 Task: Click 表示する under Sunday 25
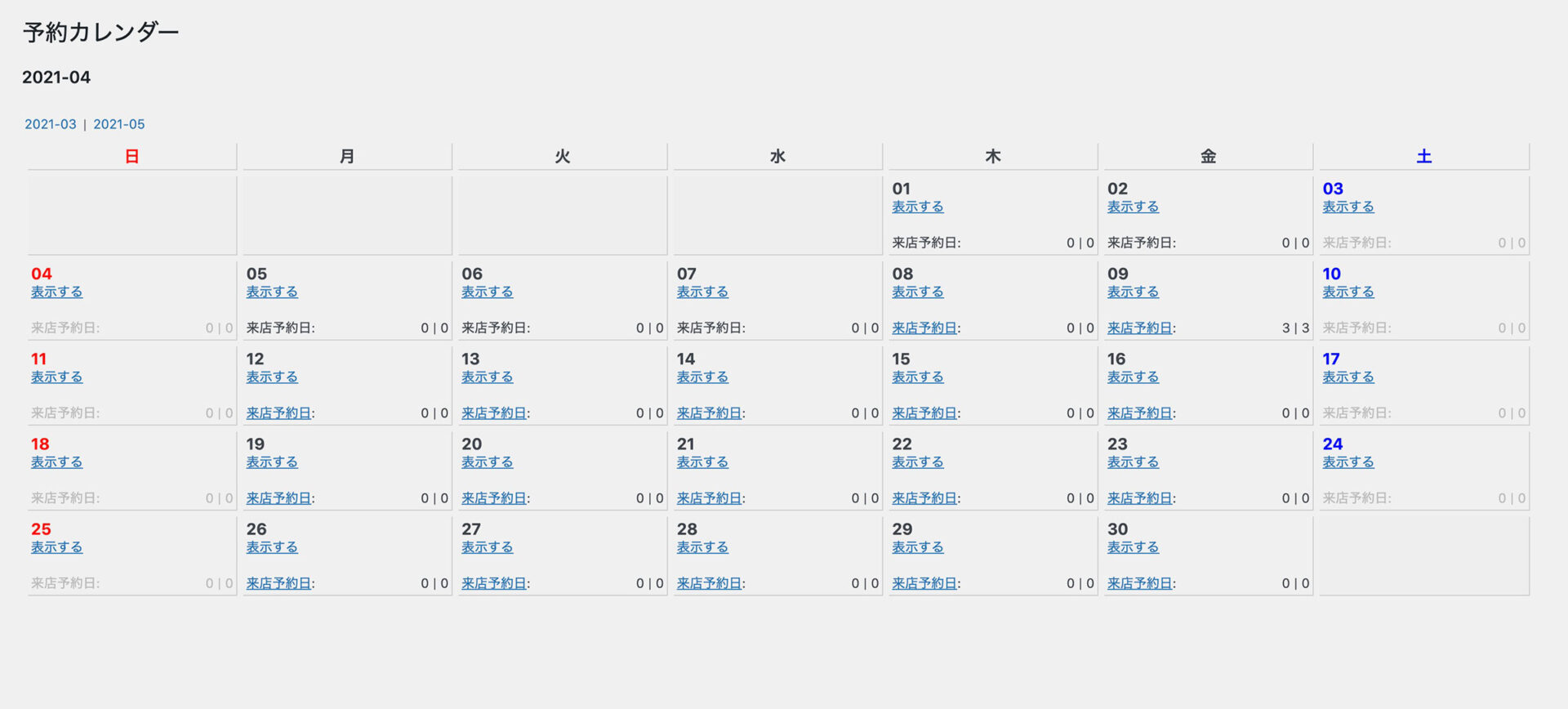click(56, 547)
